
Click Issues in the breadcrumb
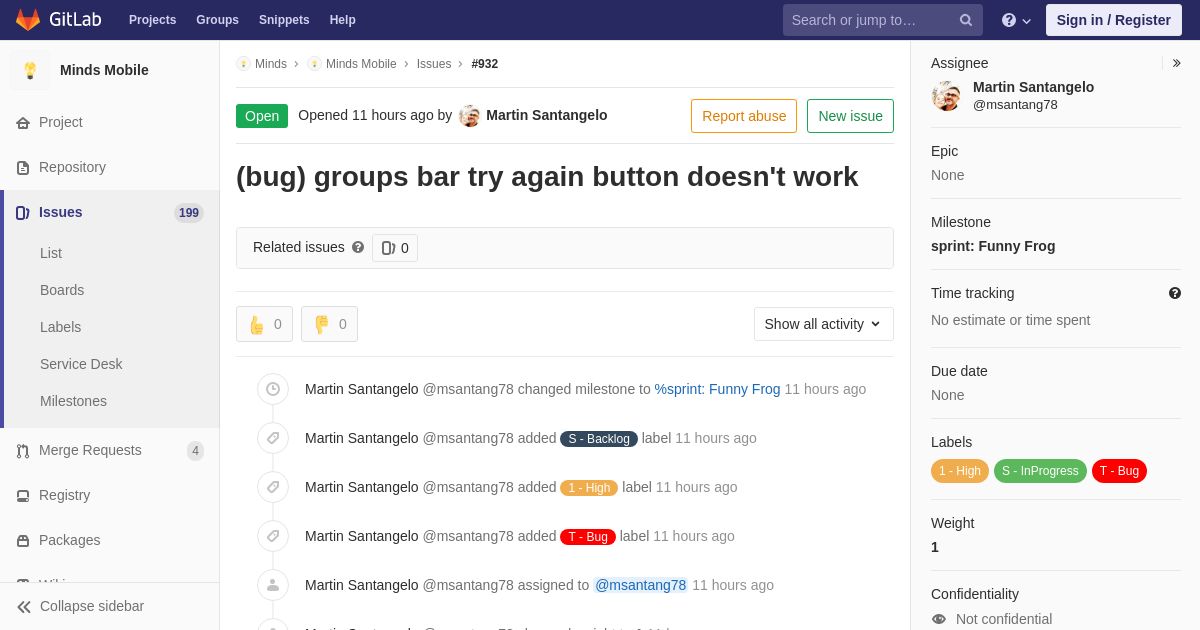(434, 64)
